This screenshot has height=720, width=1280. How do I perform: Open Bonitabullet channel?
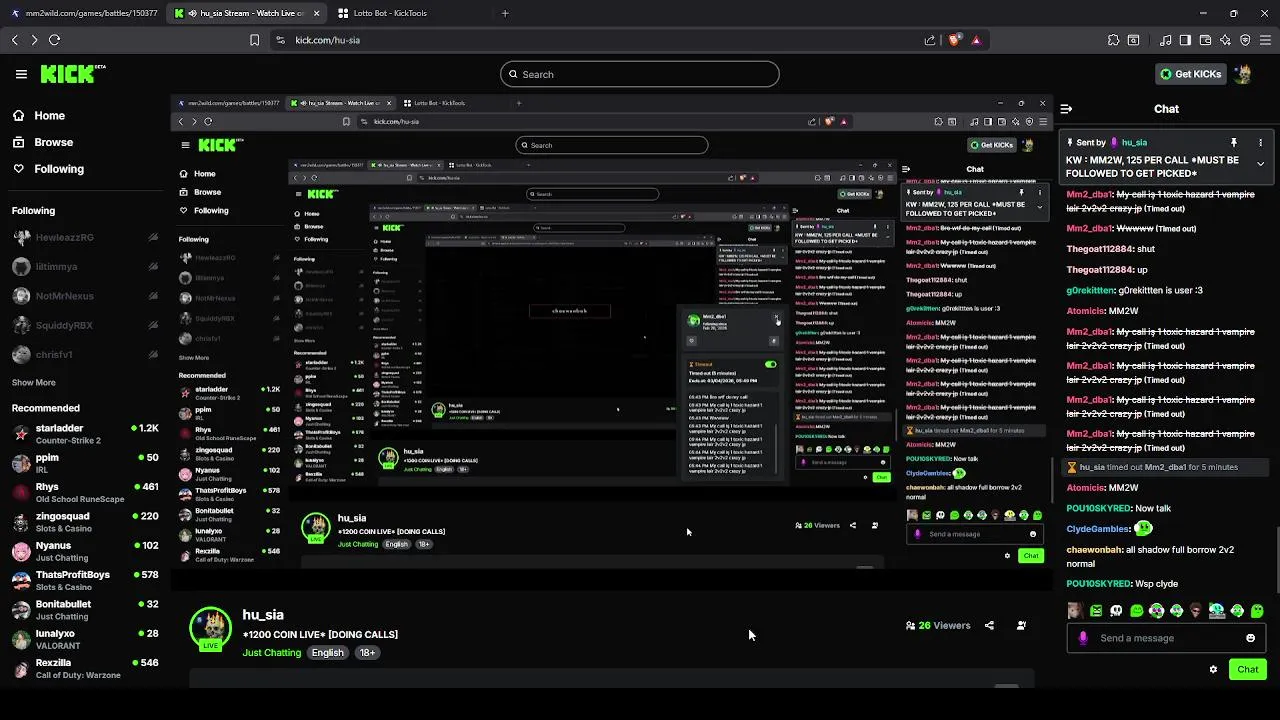85,610
